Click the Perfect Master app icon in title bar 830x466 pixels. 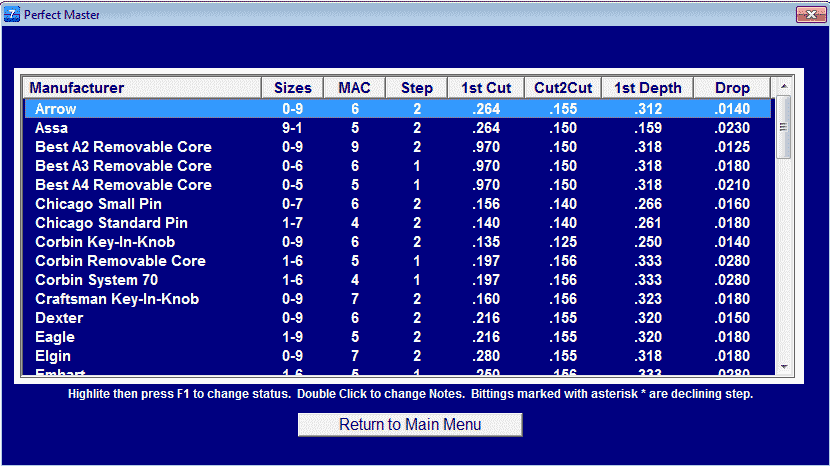pyautogui.click(x=12, y=14)
